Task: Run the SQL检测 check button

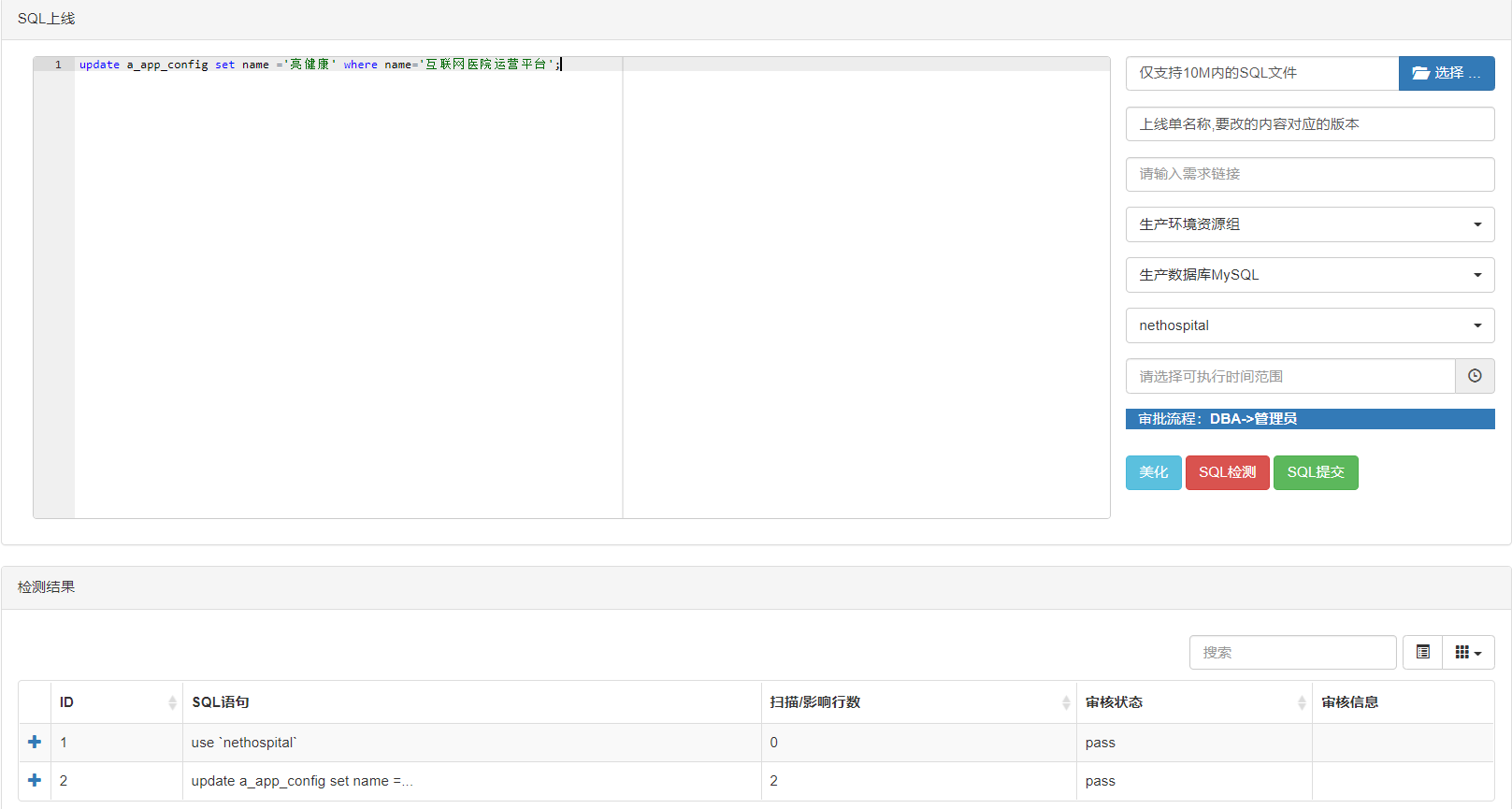Action: (x=1227, y=472)
